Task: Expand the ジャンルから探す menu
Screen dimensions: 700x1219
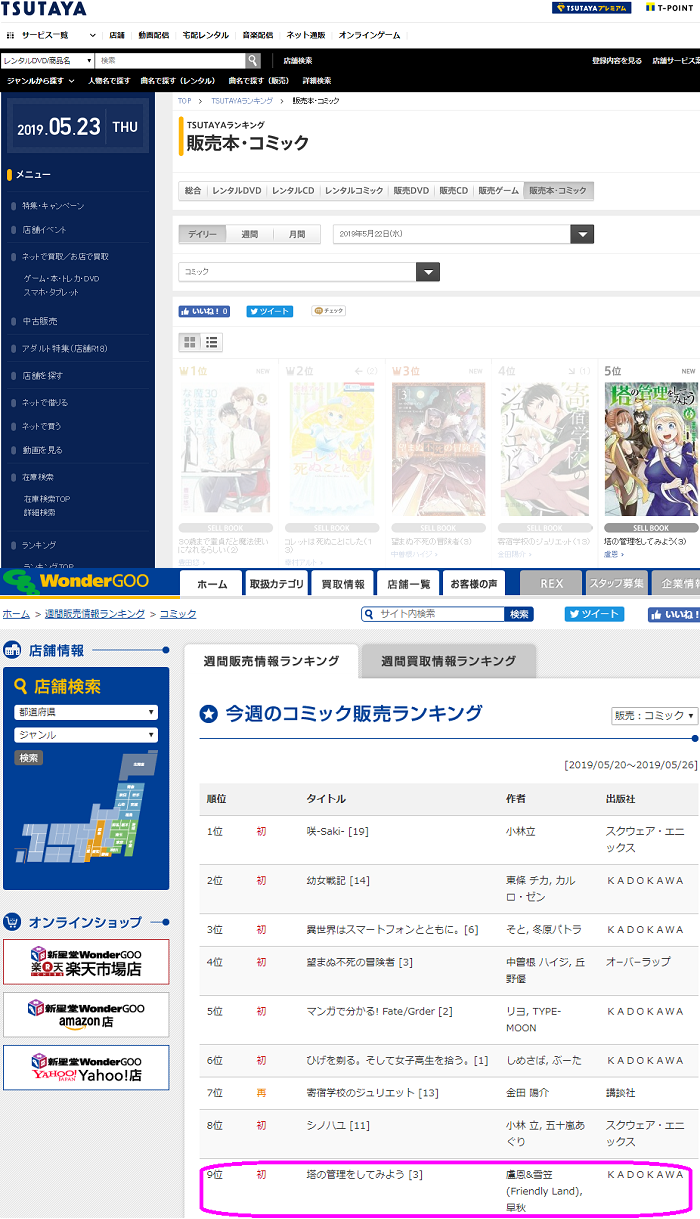Action: [41, 81]
